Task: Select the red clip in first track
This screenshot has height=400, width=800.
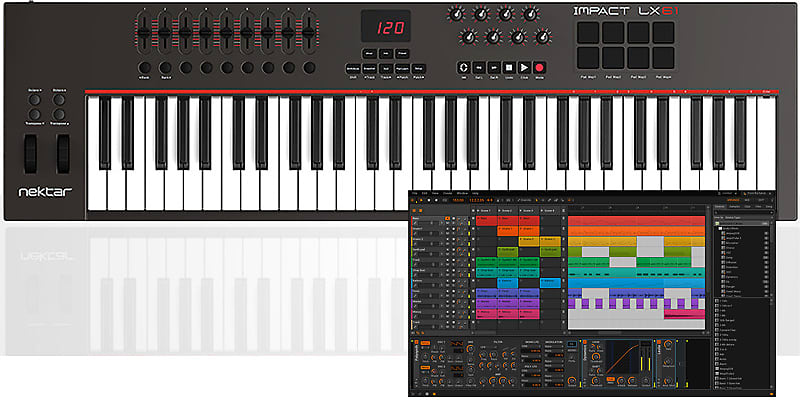Action: point(486,221)
